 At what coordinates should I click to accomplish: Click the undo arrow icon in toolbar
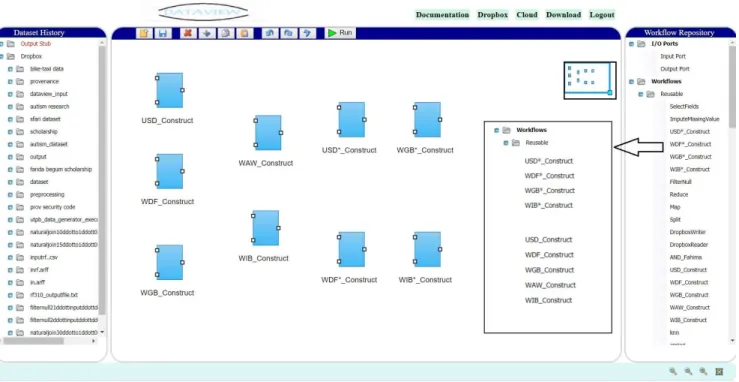[x=270, y=33]
